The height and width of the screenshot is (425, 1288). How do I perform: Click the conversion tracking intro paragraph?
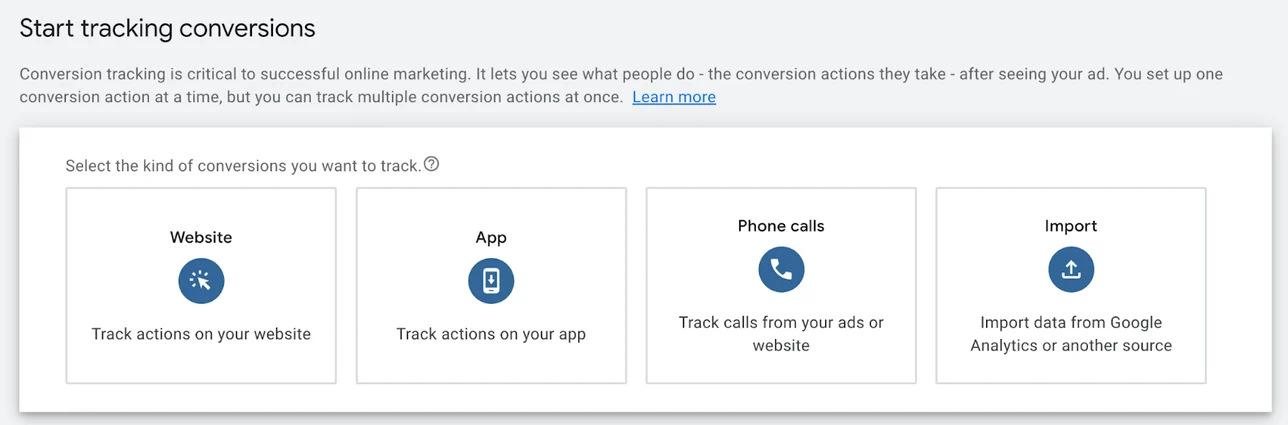[500, 75]
